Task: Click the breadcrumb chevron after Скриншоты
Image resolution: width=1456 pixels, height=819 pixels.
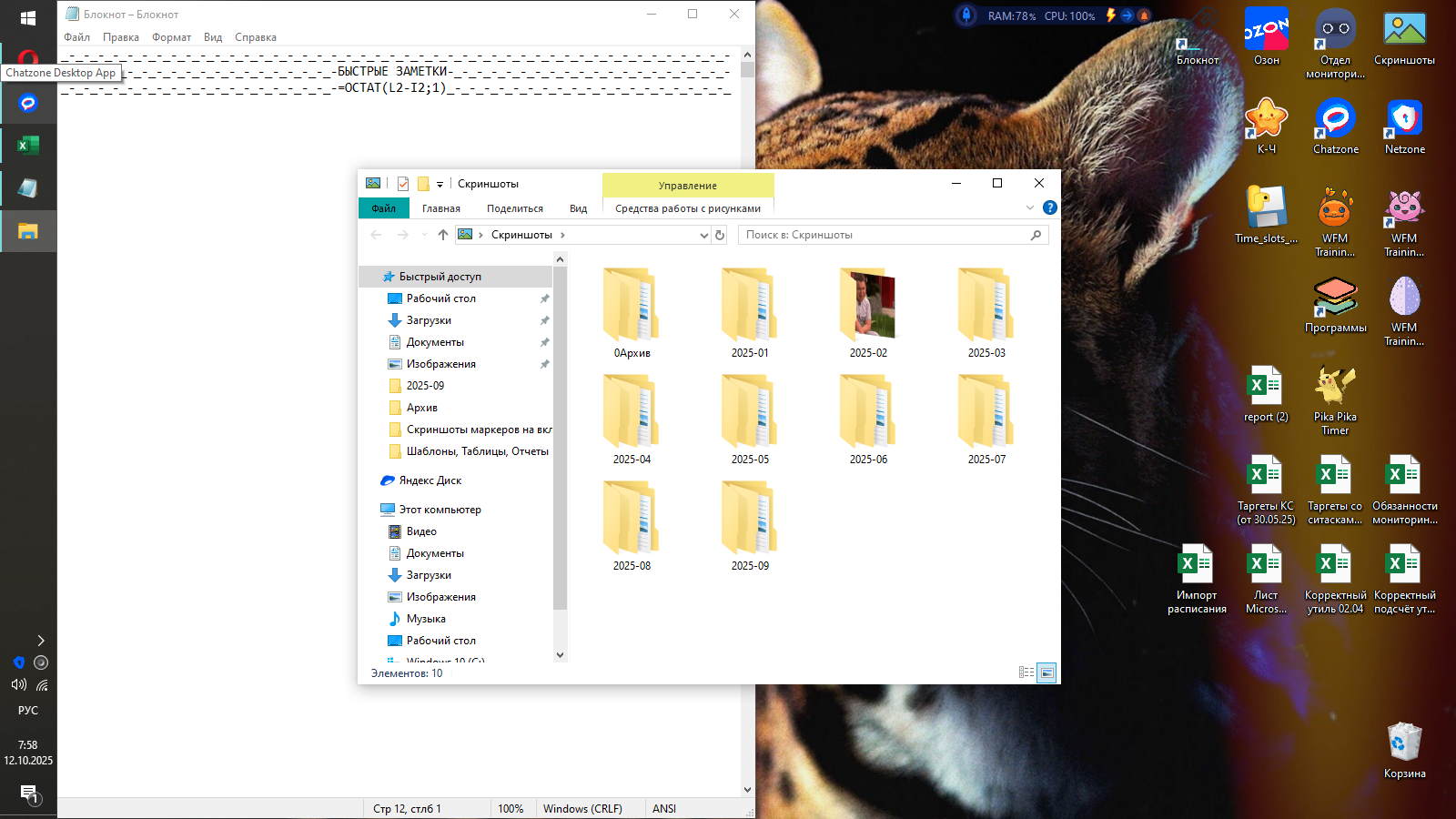Action: 562,235
